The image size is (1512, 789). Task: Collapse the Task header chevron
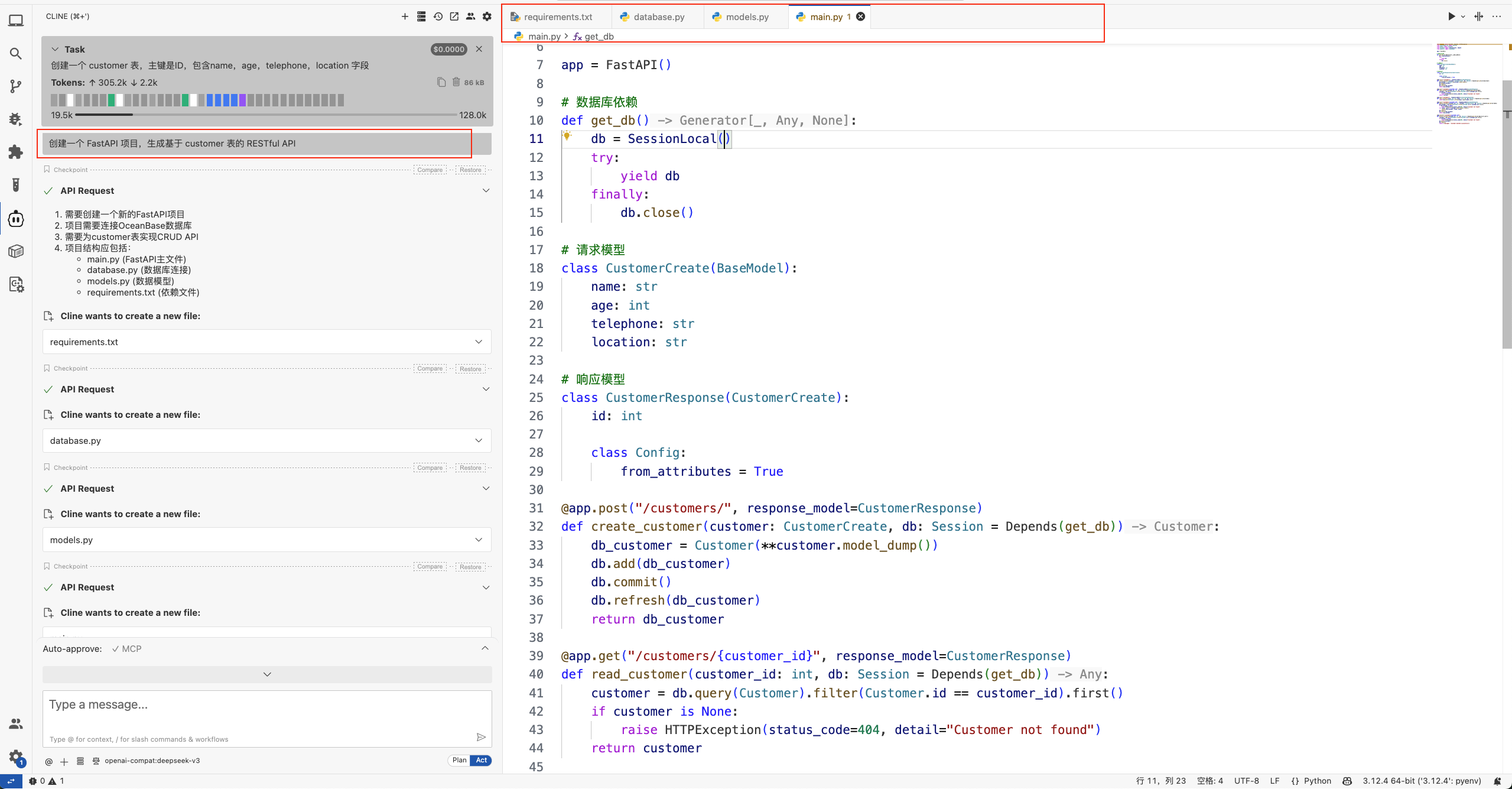(x=55, y=49)
